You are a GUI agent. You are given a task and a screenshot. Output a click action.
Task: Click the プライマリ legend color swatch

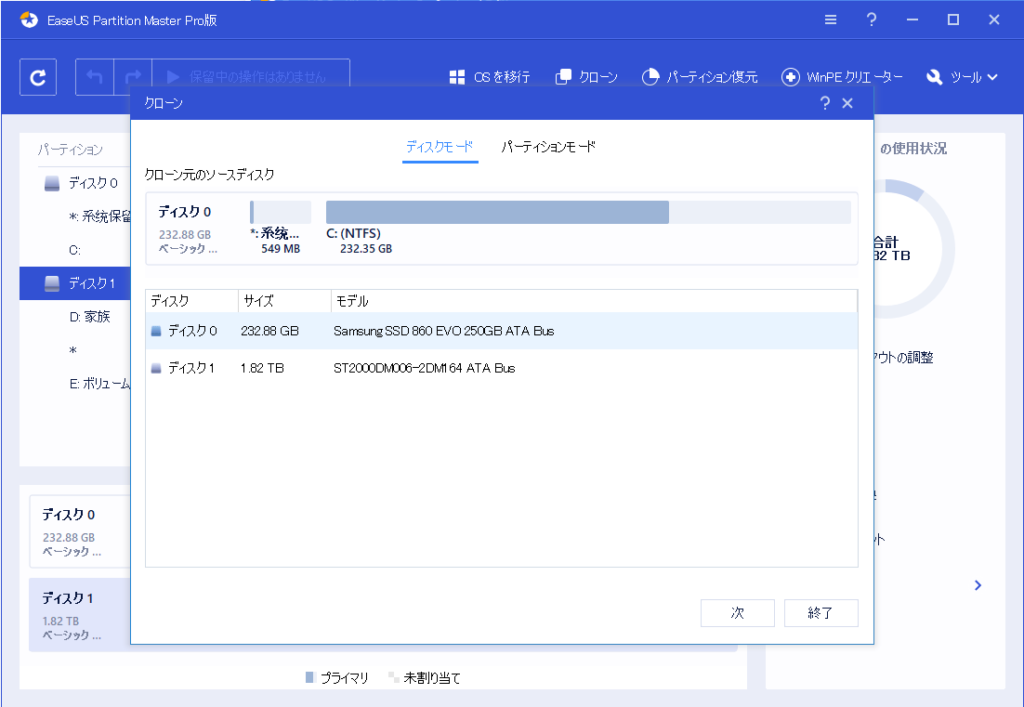[310, 678]
